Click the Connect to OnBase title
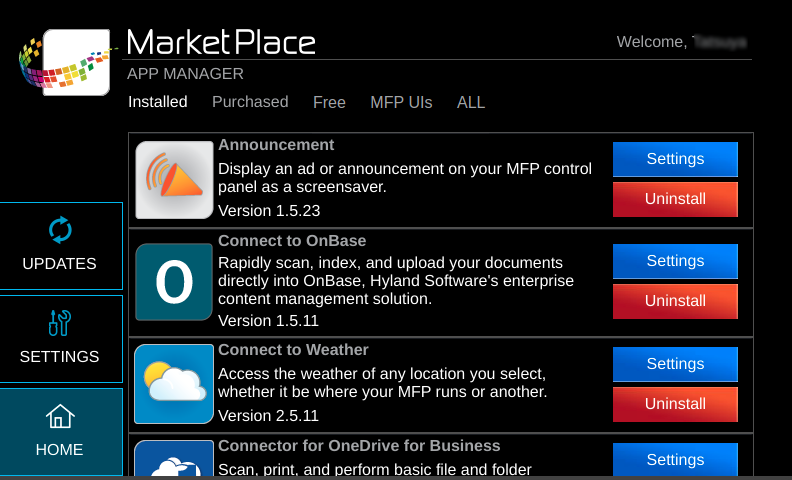This screenshot has height=480, width=792. point(292,241)
